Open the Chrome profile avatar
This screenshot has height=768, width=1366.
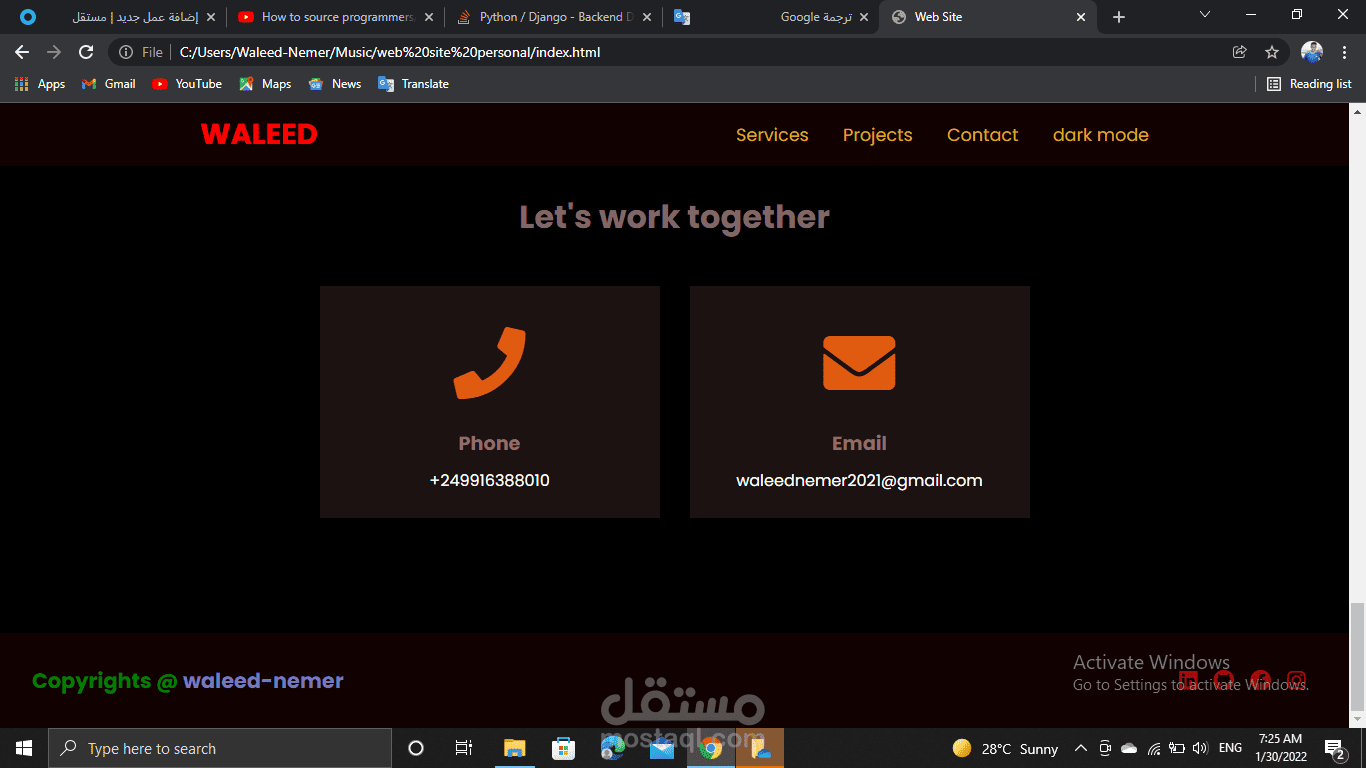(x=1312, y=52)
